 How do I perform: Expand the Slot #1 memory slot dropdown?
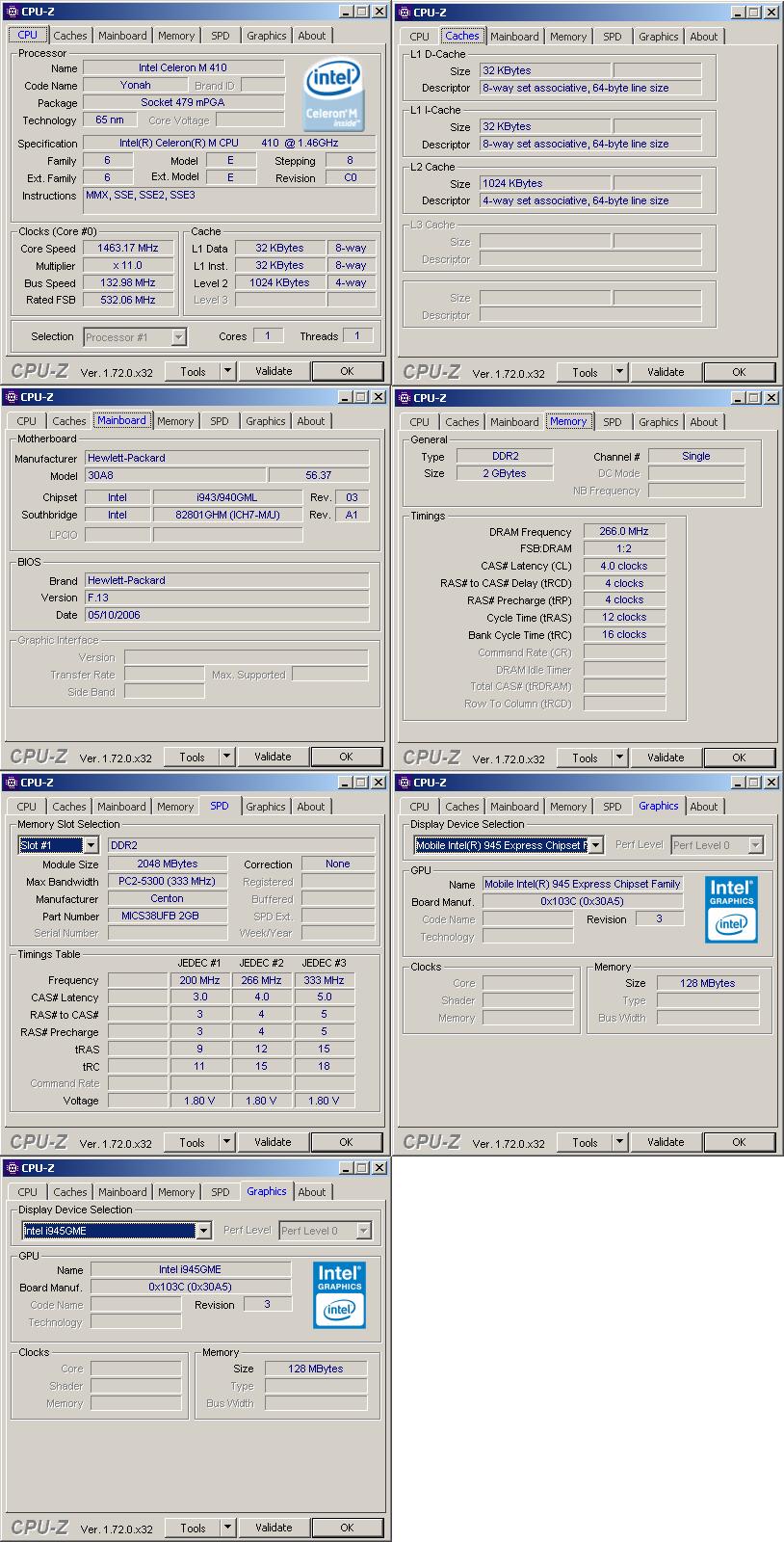coord(91,845)
